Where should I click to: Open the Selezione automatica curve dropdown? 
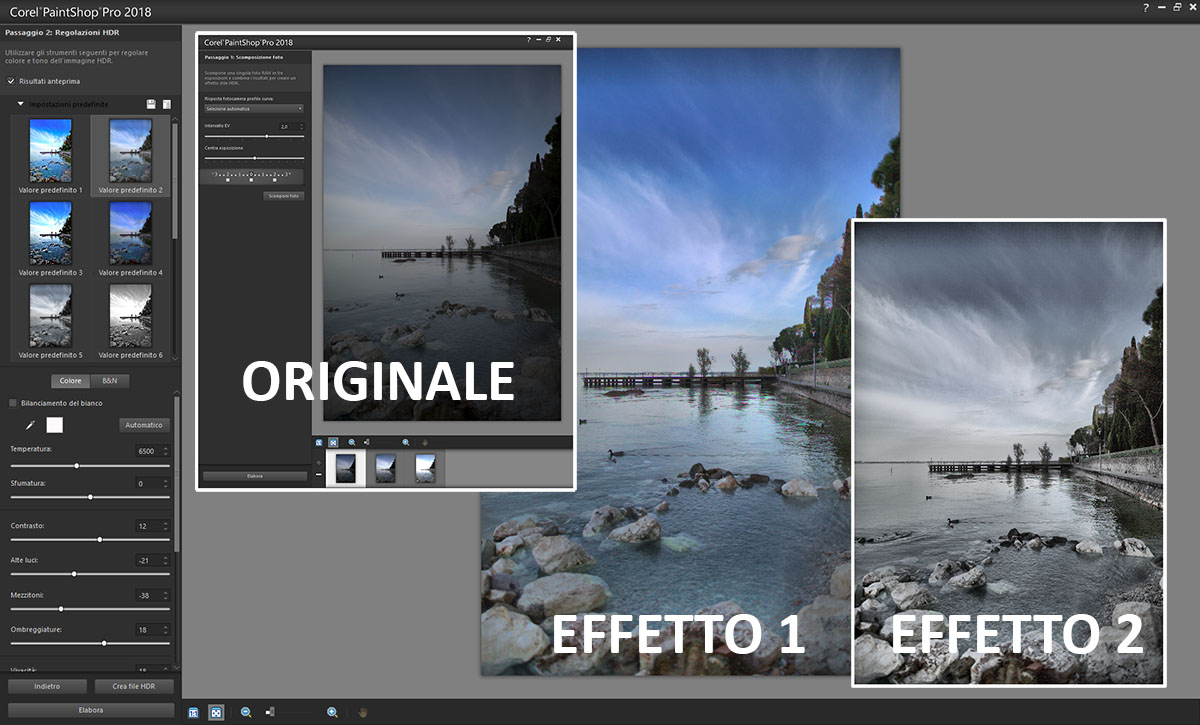coord(253,108)
